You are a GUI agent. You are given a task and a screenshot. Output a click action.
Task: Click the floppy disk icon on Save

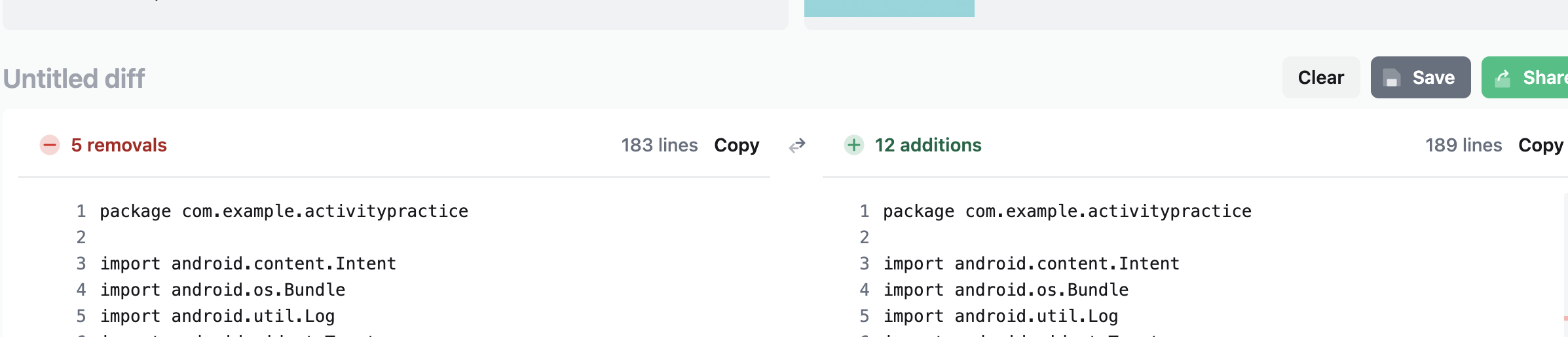(1392, 78)
